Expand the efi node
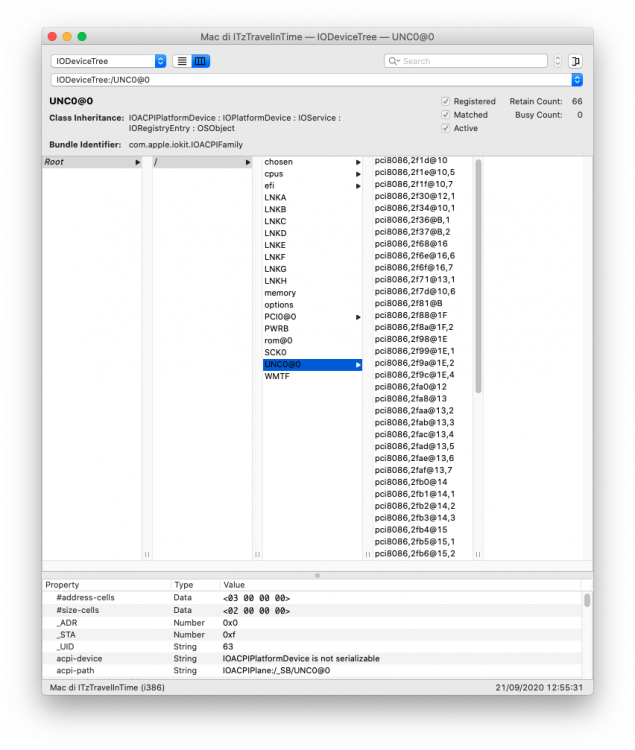Screen dimensions: 635x750 (x=358, y=186)
